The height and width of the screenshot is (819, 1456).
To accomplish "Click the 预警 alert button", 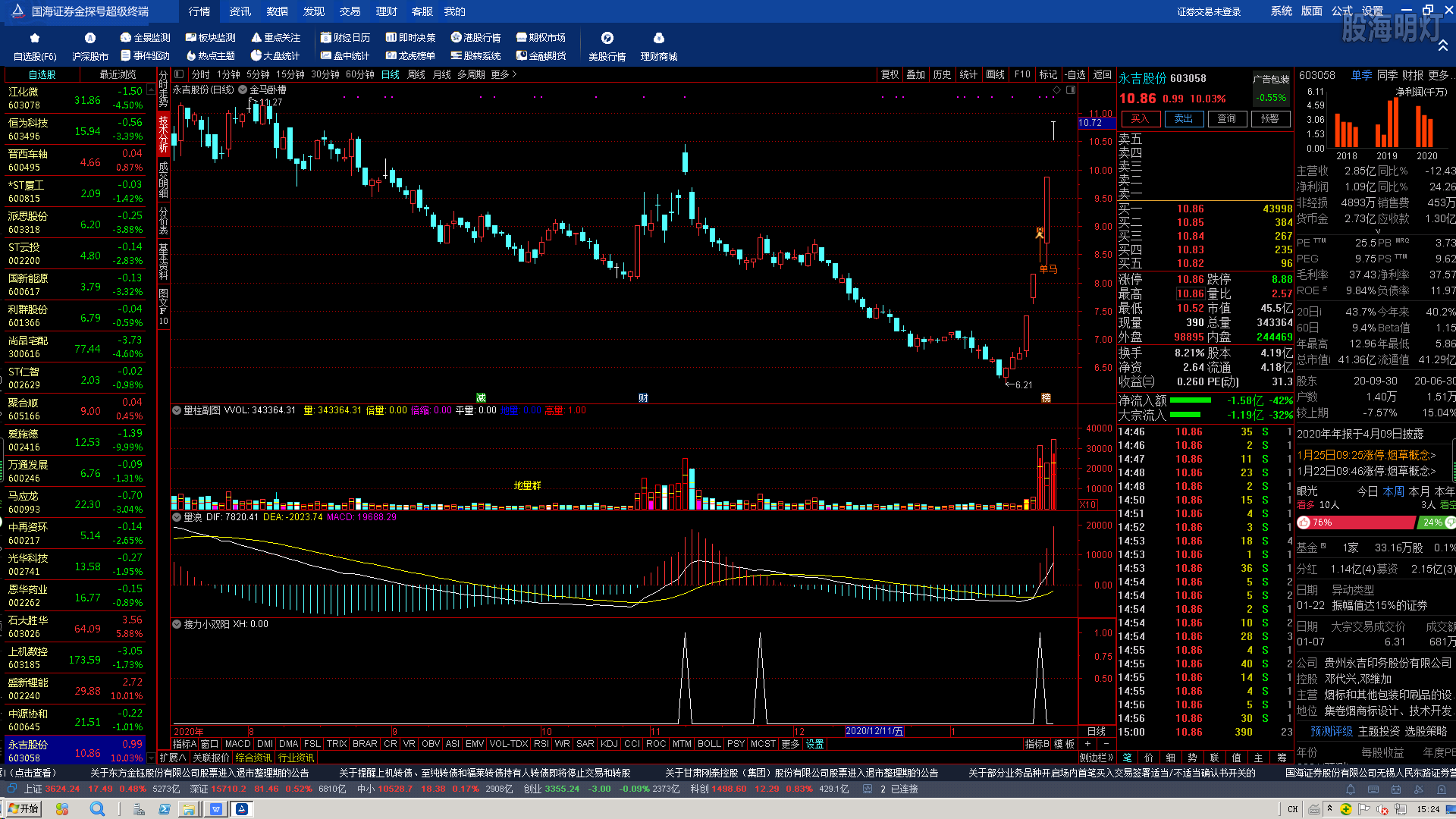I will tap(1270, 118).
